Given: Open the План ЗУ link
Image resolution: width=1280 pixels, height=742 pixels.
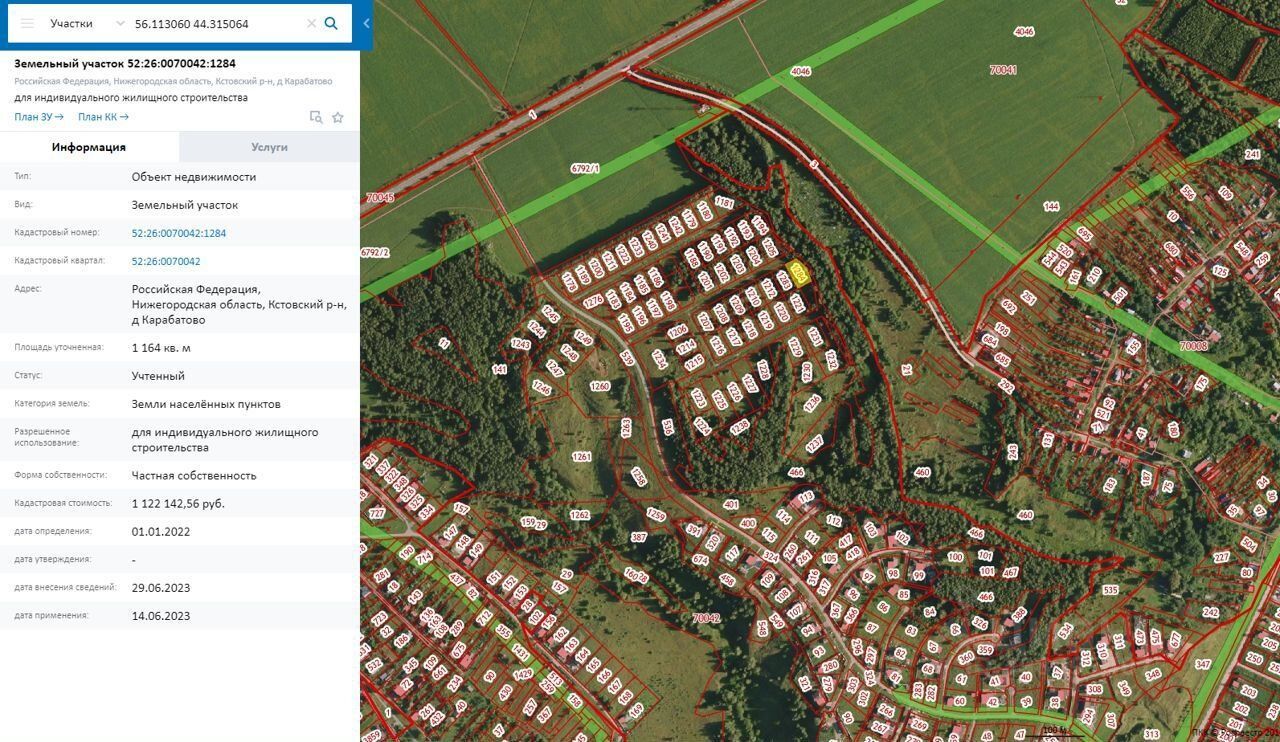Looking at the screenshot, I should tap(39, 117).
